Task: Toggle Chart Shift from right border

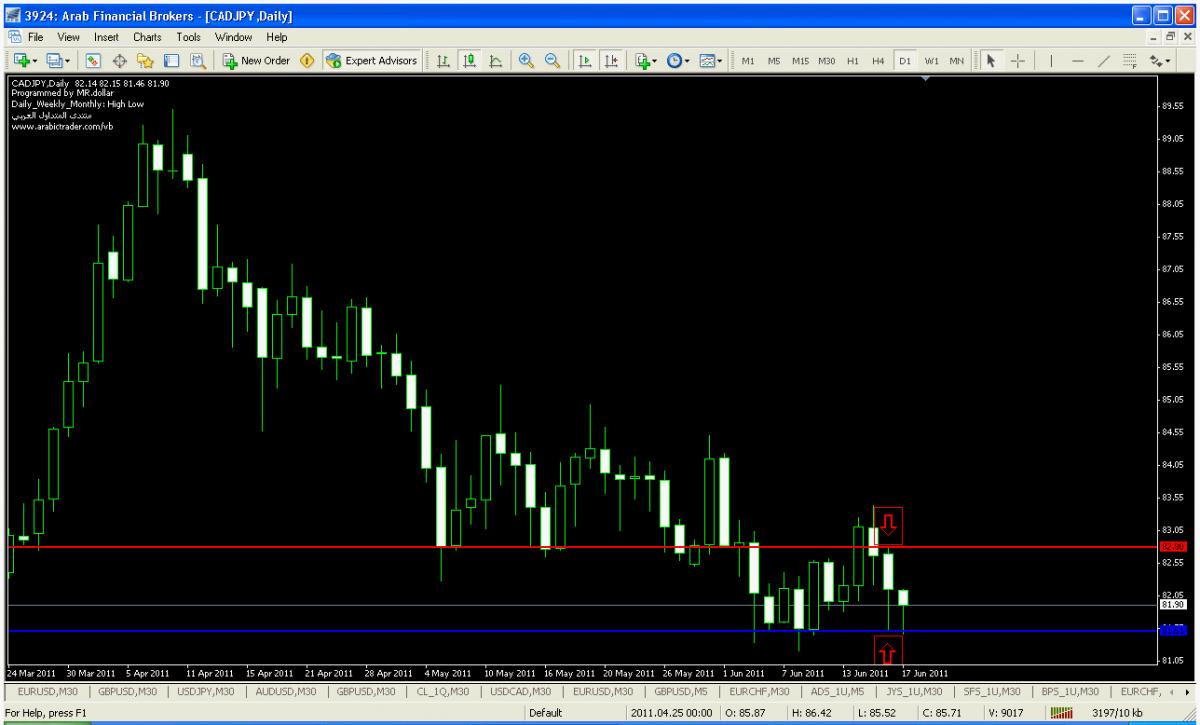Action: 611,61
